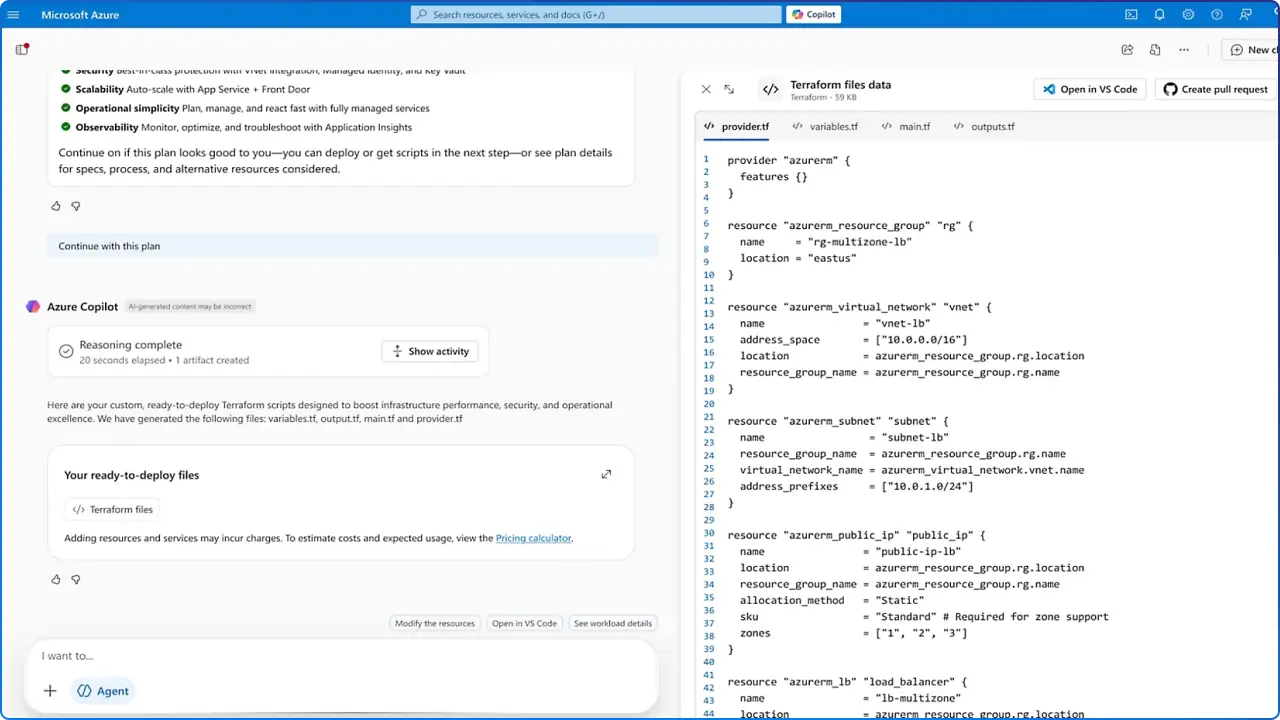Expand the Terraform files artifact panel
This screenshot has height=720, width=1280.
click(606, 473)
